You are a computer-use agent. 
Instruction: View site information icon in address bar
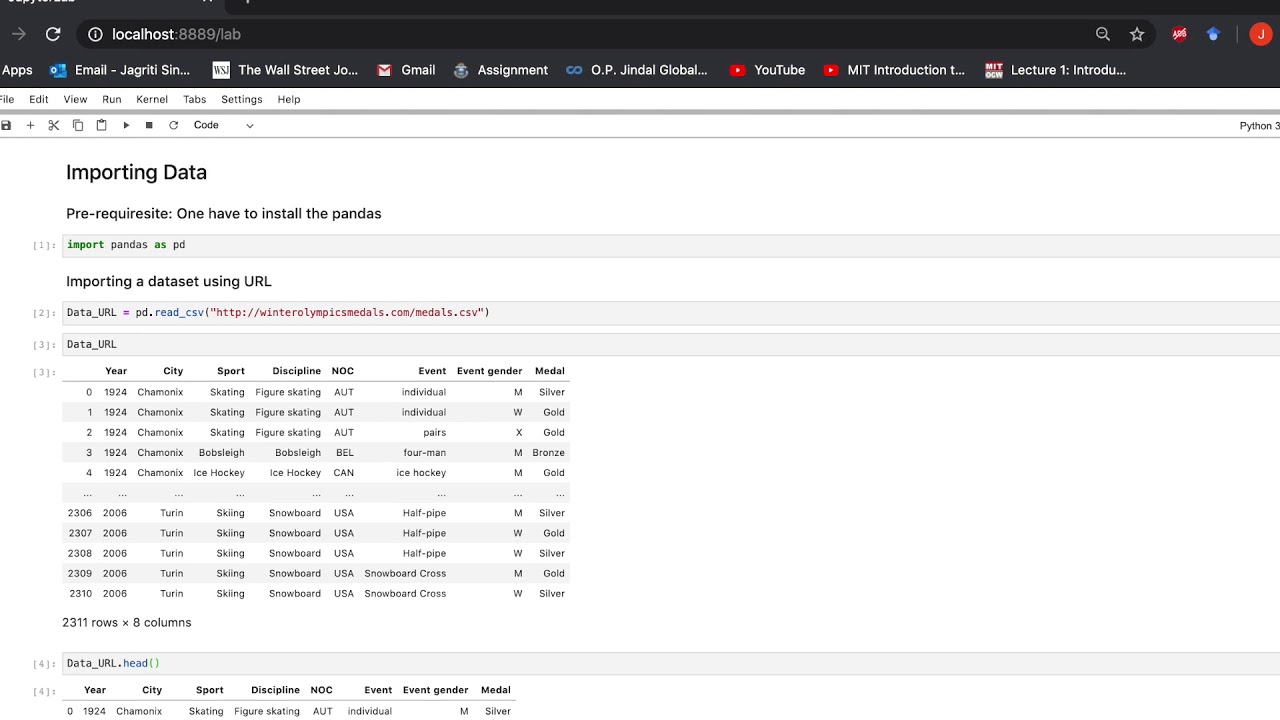(95, 34)
